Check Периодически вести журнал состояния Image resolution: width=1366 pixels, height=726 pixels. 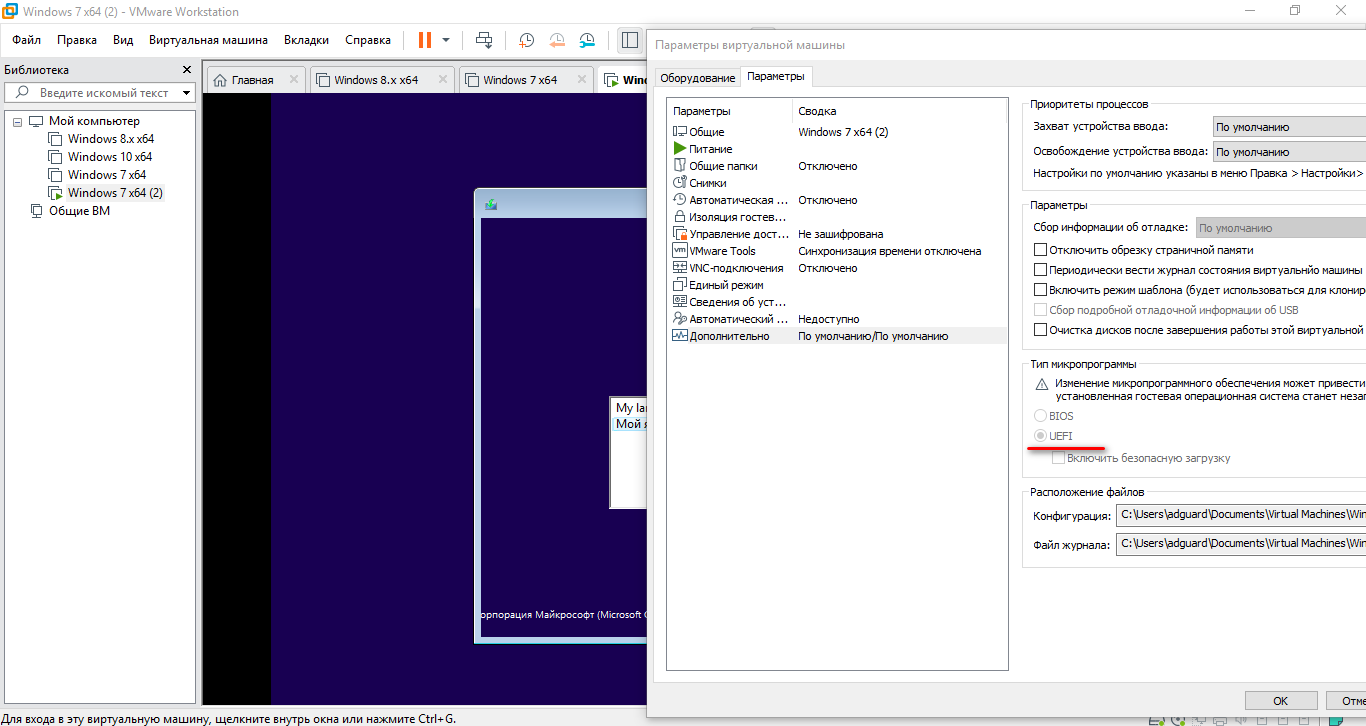pos(1041,270)
